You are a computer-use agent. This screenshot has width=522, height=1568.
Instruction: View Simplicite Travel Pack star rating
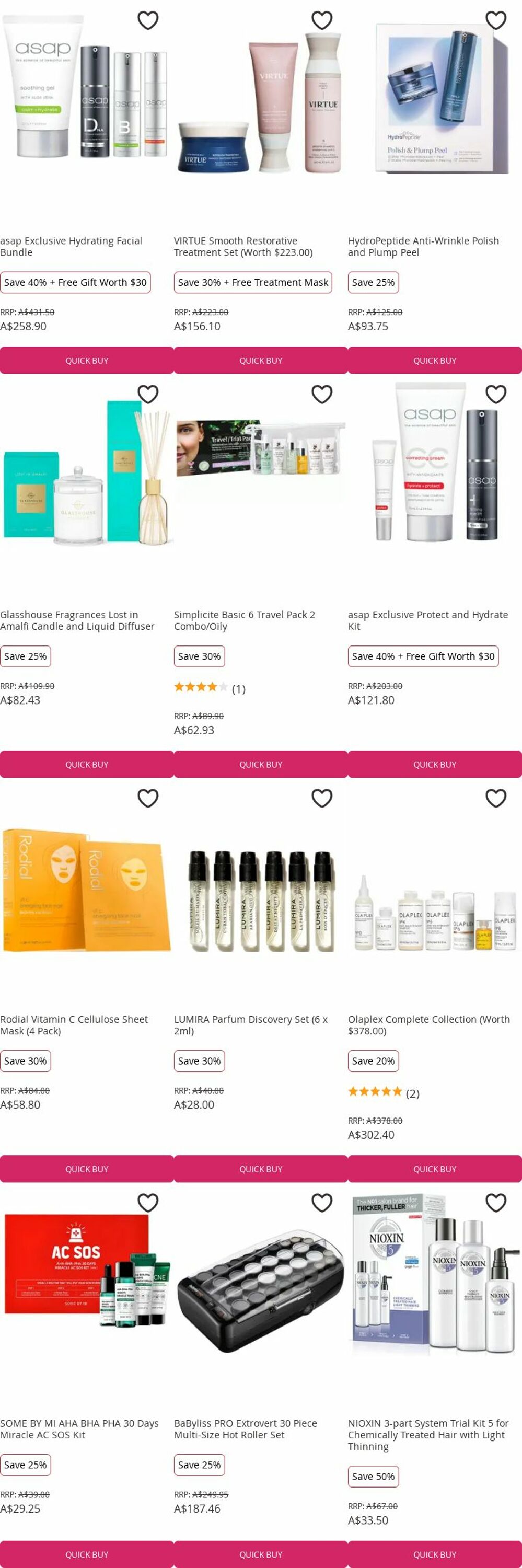[210, 688]
